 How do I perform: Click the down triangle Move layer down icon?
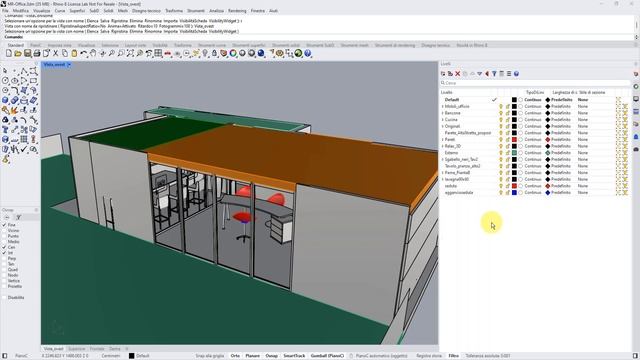480,74
